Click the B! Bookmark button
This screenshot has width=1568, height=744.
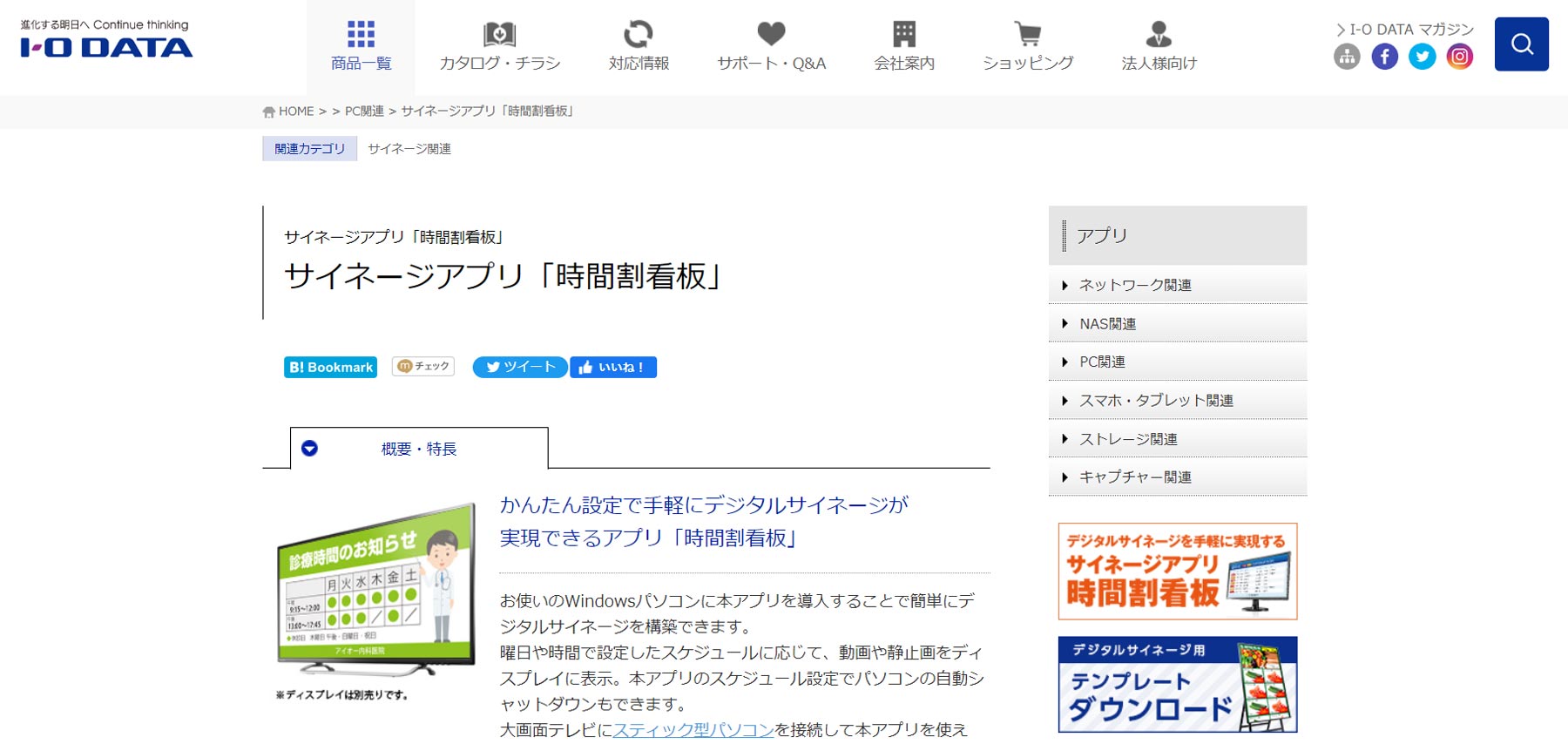[x=330, y=367]
